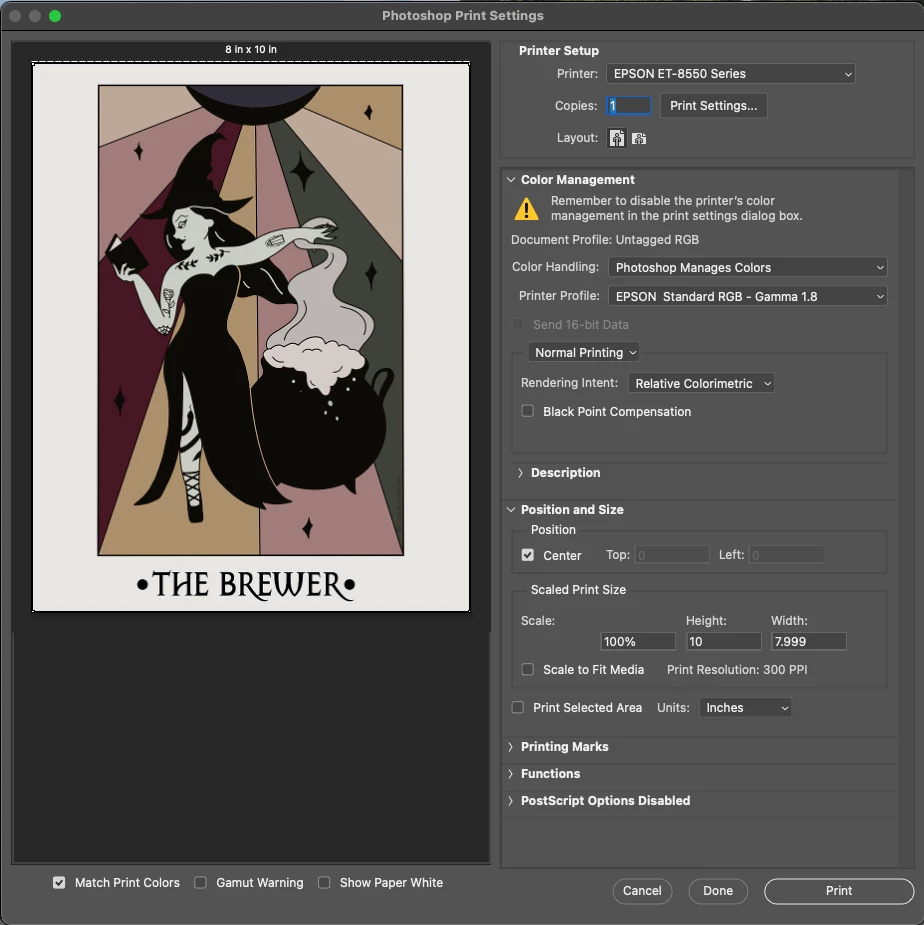This screenshot has width=924, height=925.
Task: Click the Done button
Action: pos(718,891)
